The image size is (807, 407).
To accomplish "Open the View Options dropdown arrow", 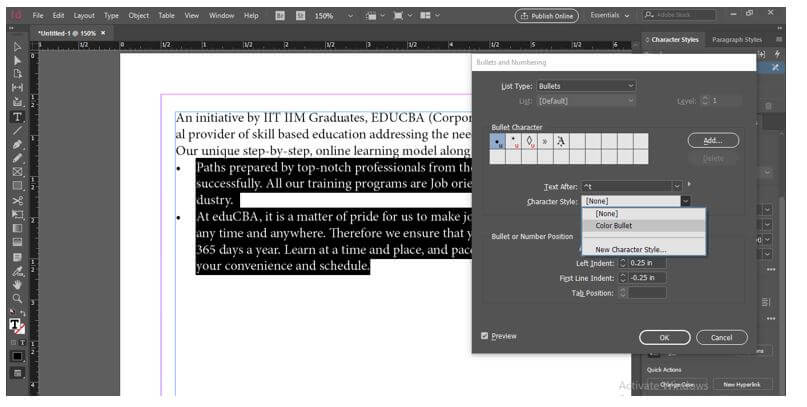I will [382, 16].
